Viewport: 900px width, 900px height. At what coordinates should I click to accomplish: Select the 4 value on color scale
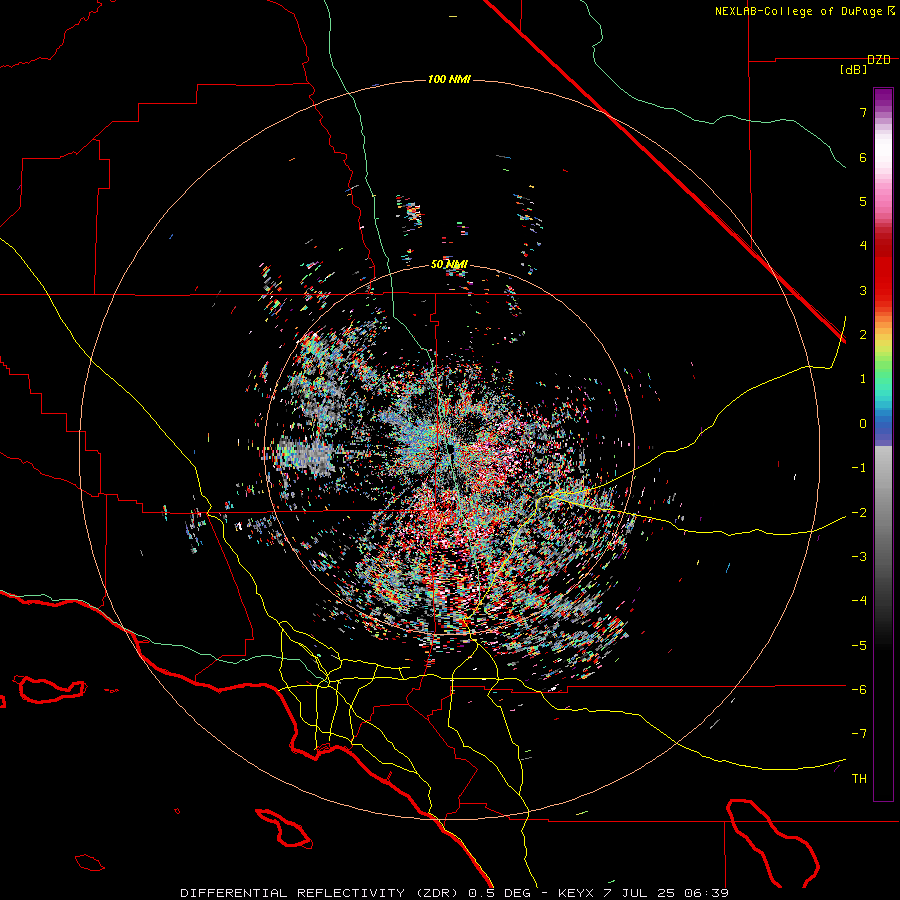[x=863, y=246]
